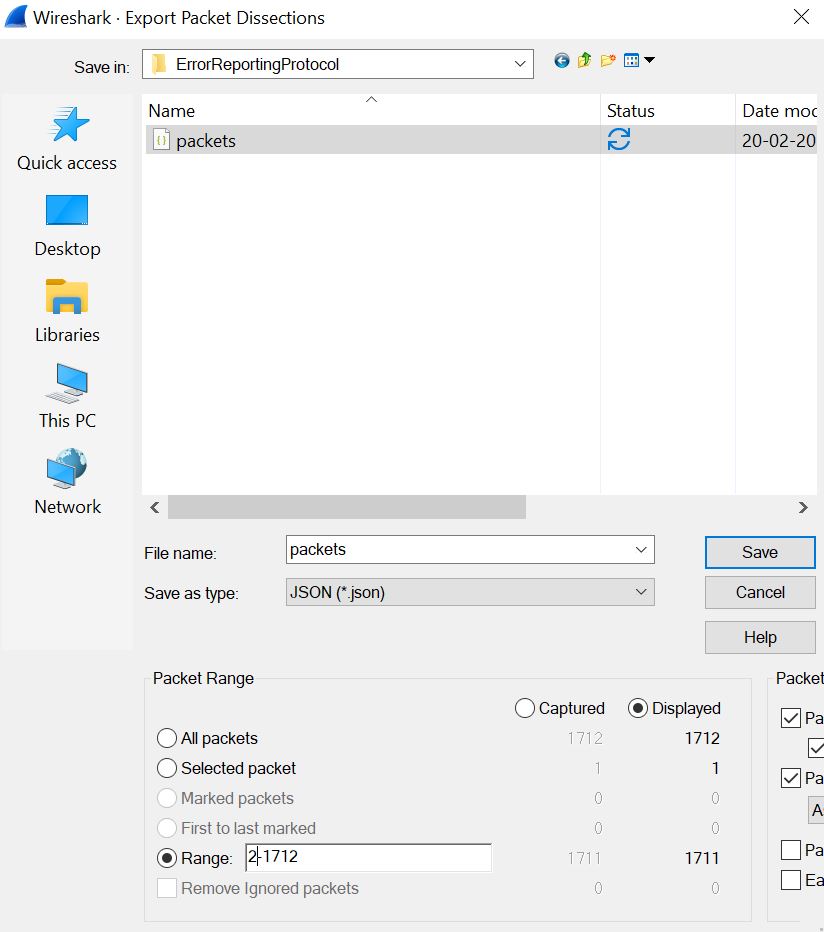Click the Range input field with 2-1712
The image size is (824, 932).
[368, 858]
